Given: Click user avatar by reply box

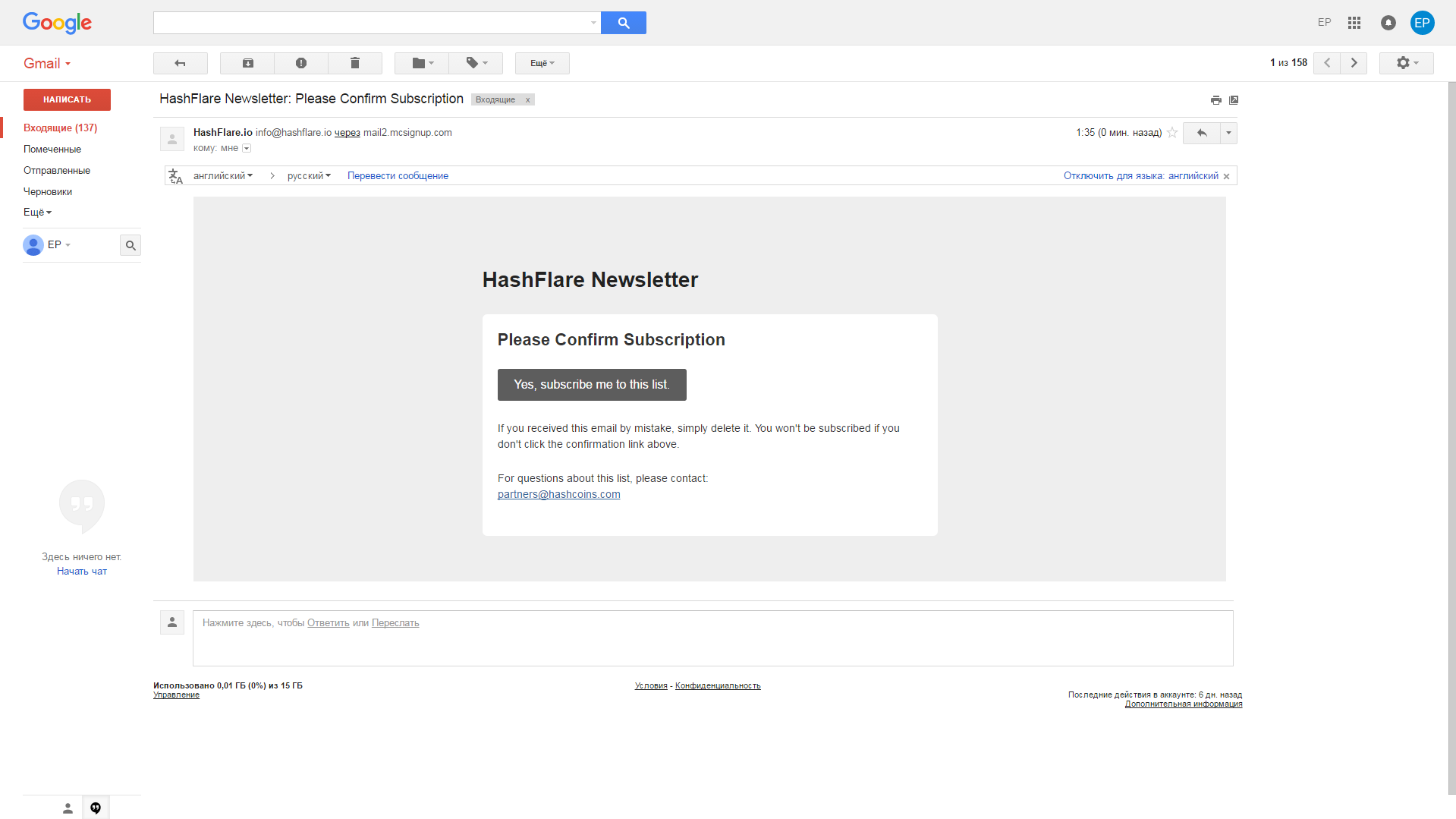Looking at the screenshot, I should click(172, 622).
